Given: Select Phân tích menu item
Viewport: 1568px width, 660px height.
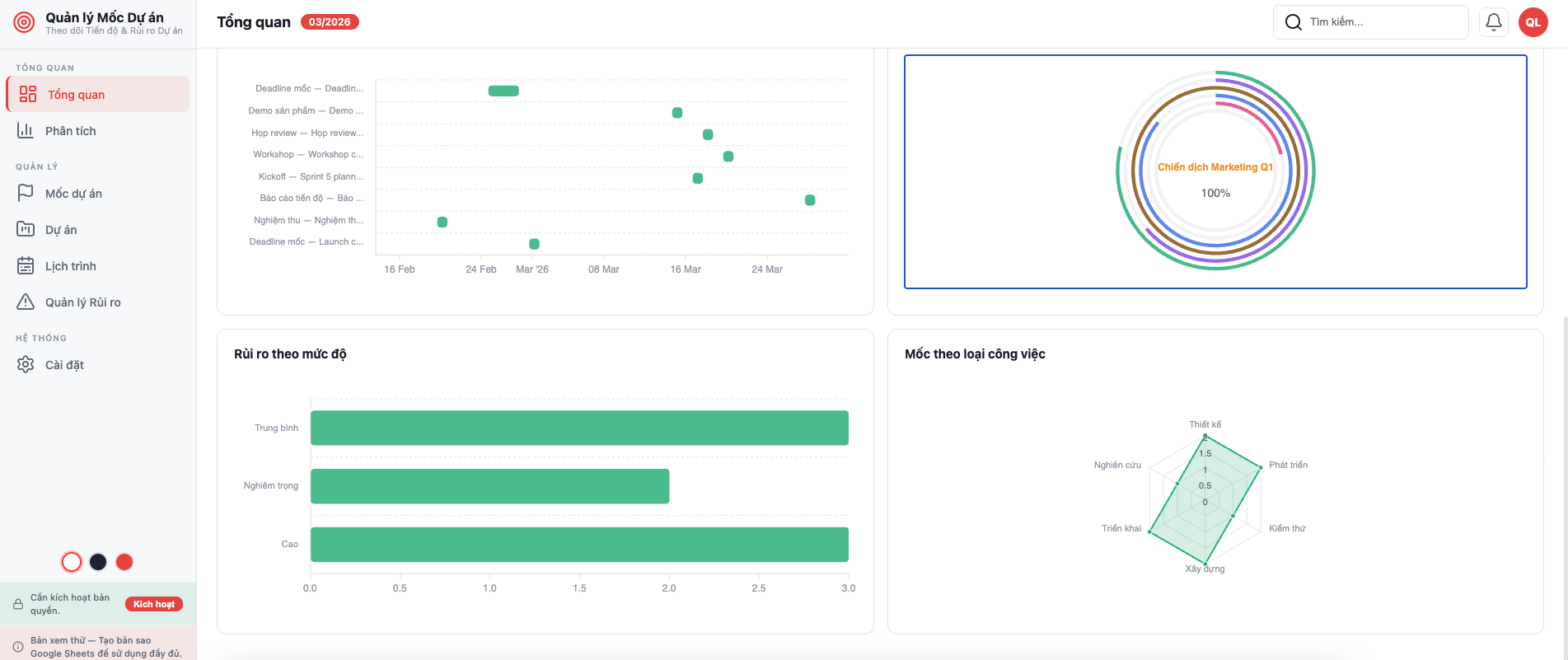Looking at the screenshot, I should point(71,131).
